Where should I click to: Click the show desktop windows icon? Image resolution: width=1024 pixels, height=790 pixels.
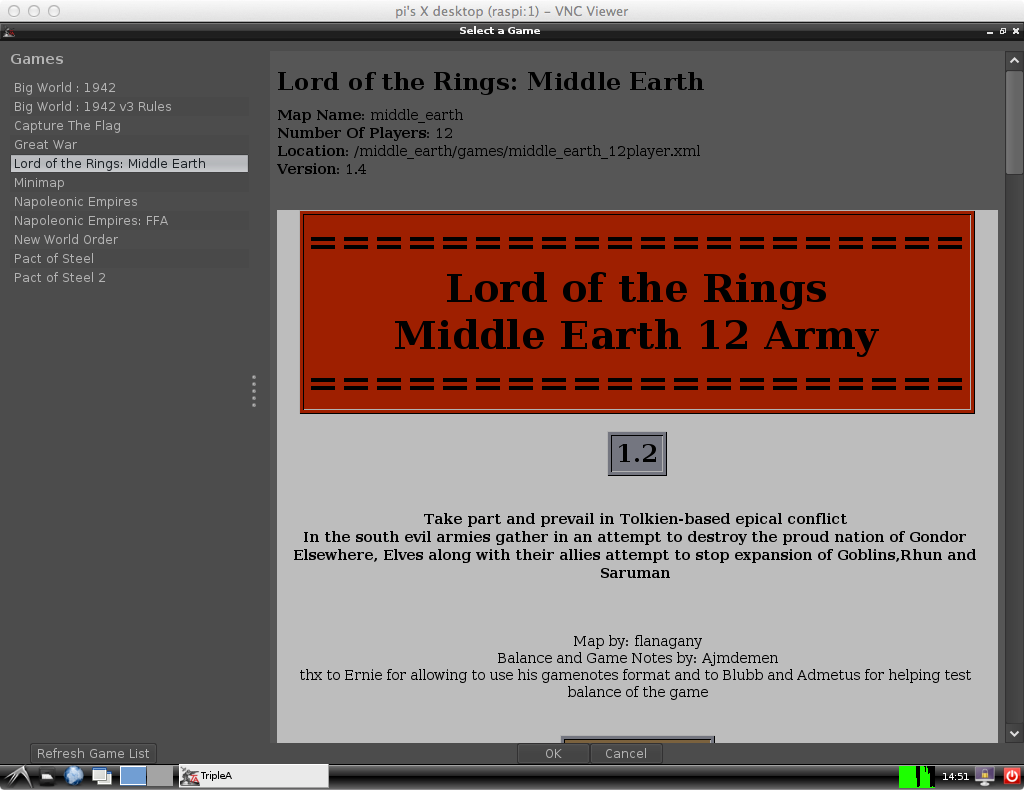click(102, 776)
